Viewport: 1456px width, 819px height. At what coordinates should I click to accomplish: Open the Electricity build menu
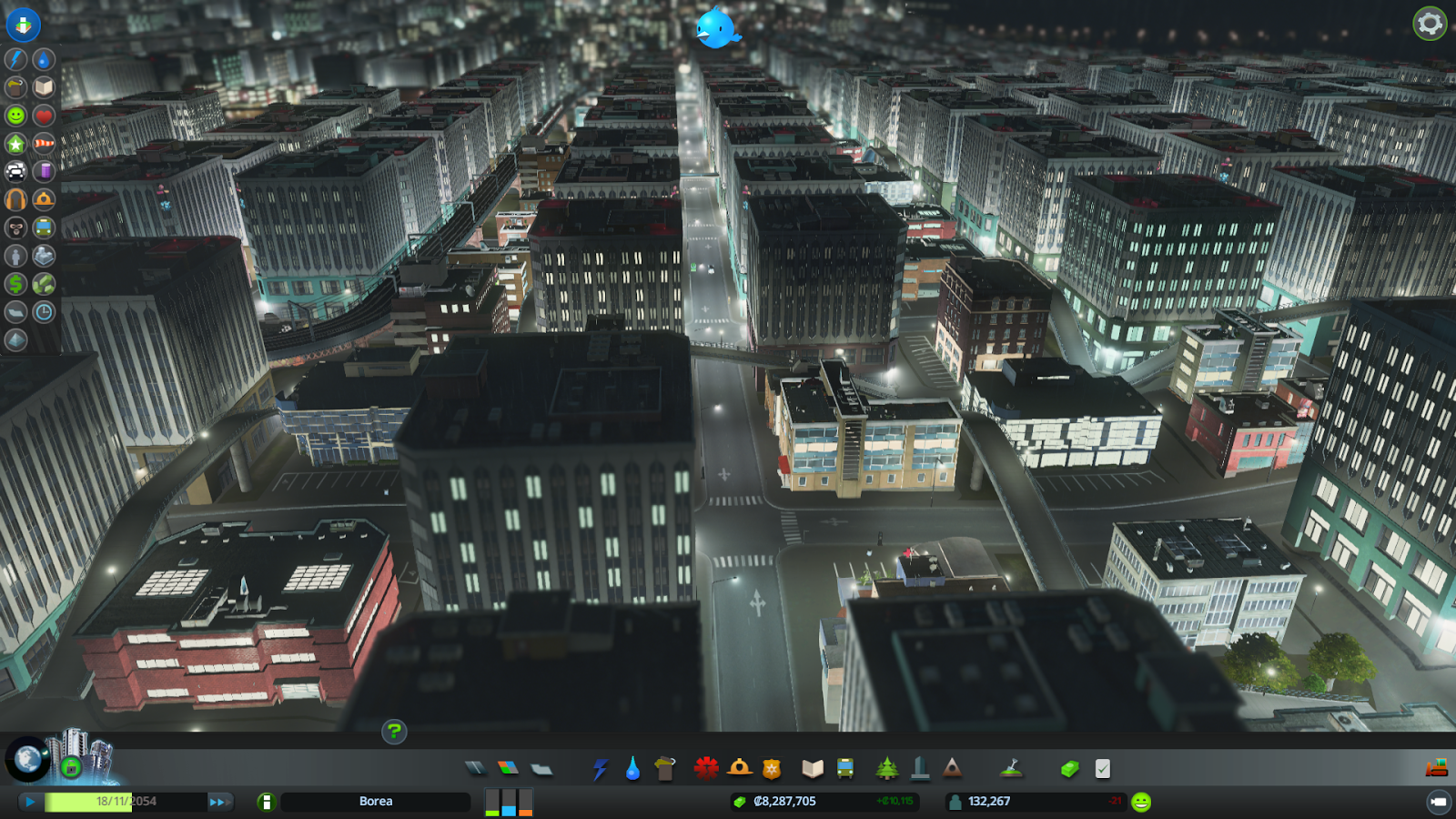[x=600, y=769]
